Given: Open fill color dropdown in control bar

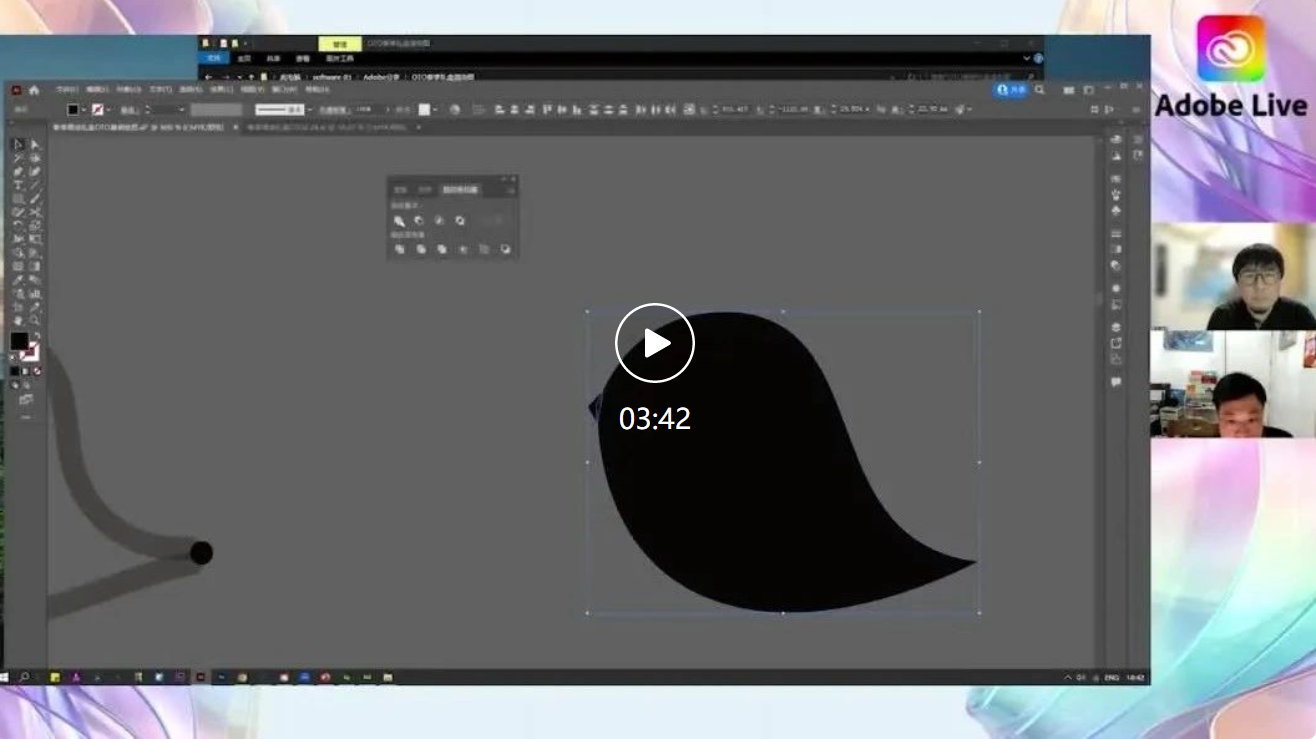Looking at the screenshot, I should (84, 109).
